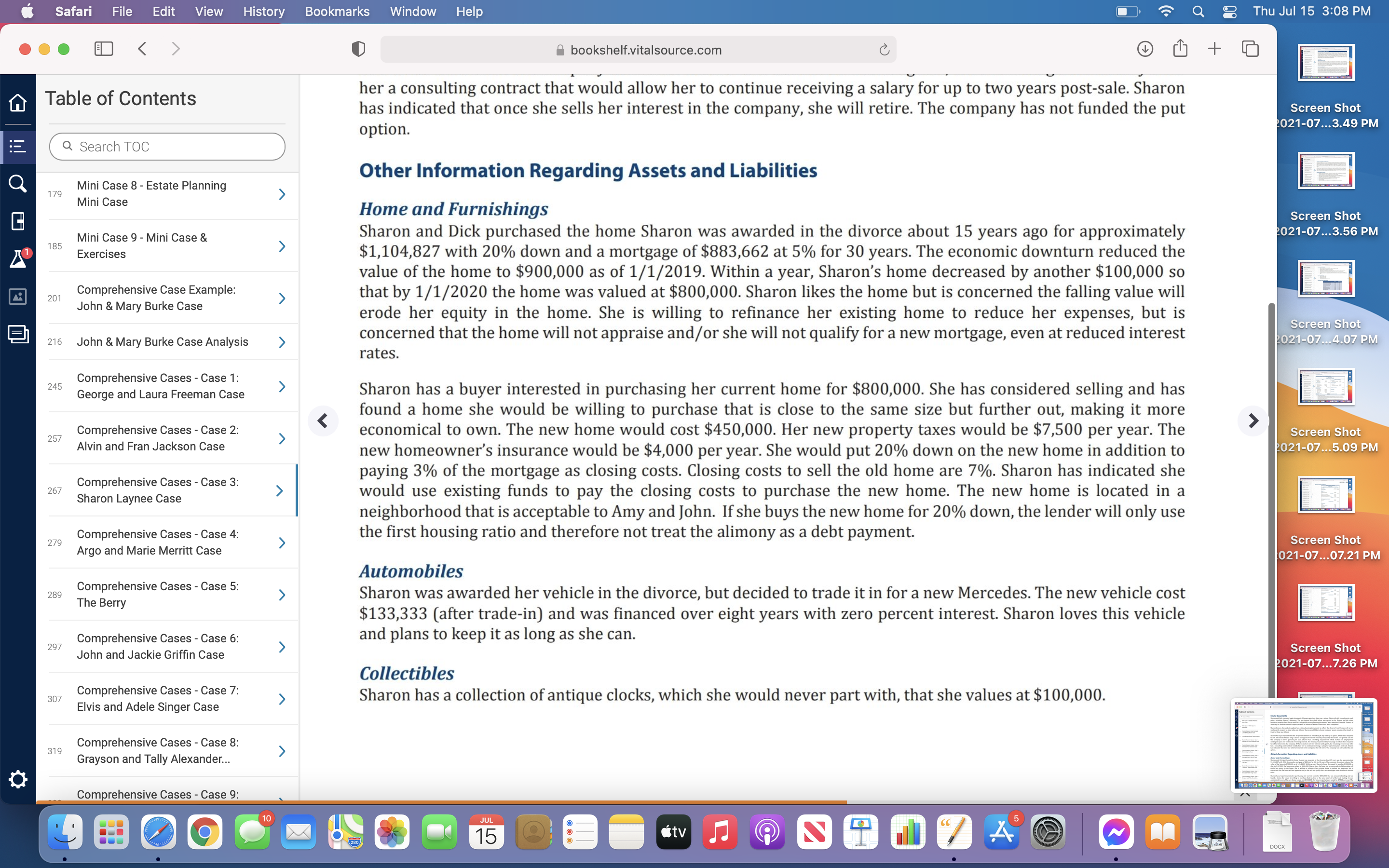Open John & Mary Burke Case Analysis entry
1389x868 pixels.
point(168,342)
